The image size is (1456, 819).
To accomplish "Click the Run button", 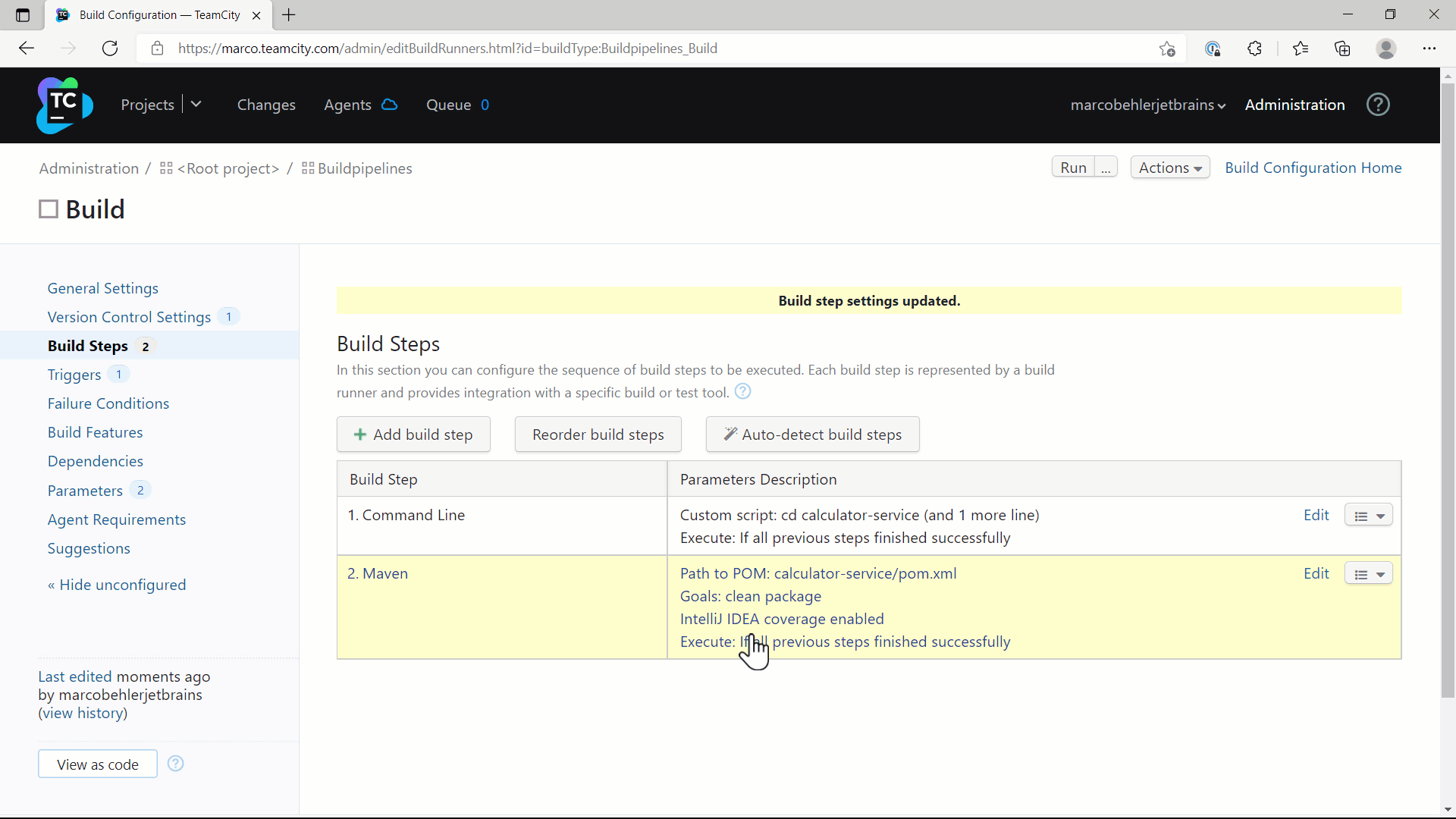I will coord(1073,167).
